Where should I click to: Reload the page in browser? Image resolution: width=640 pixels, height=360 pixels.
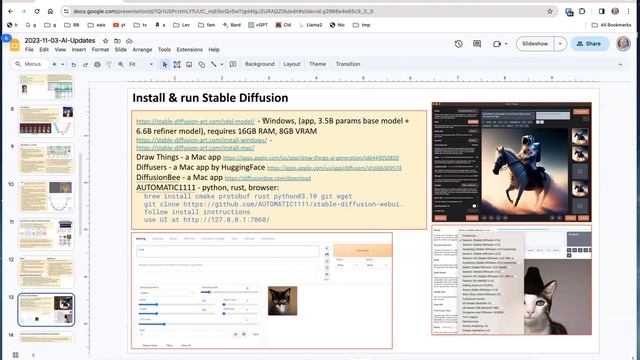[37, 11]
